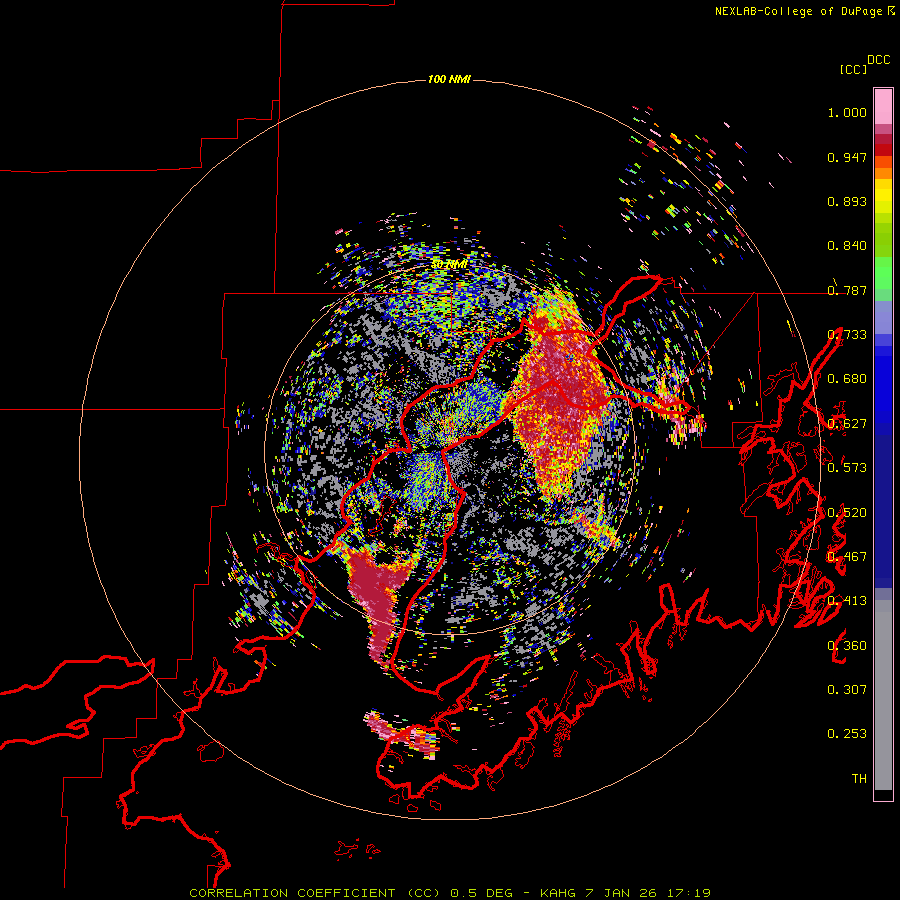Pick the light pink swatch at the color bar top
The height and width of the screenshot is (900, 900).
(x=883, y=106)
